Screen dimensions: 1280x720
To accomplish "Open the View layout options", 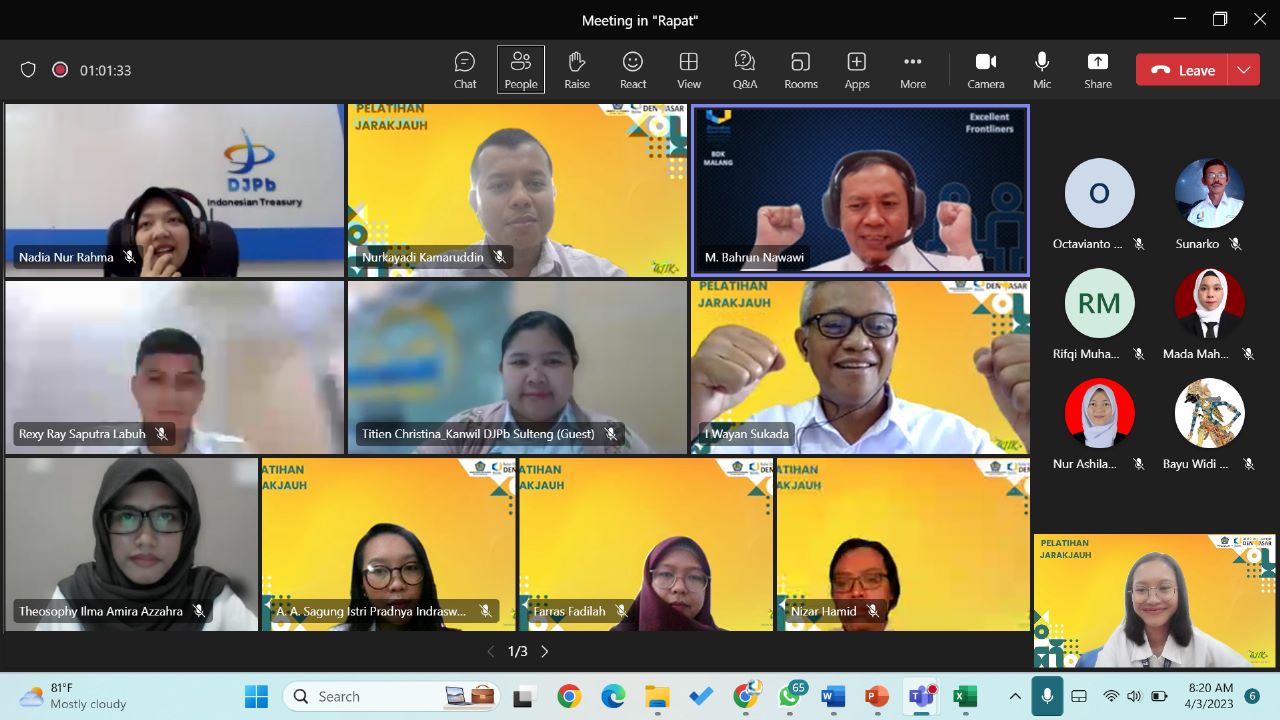I will click(689, 70).
